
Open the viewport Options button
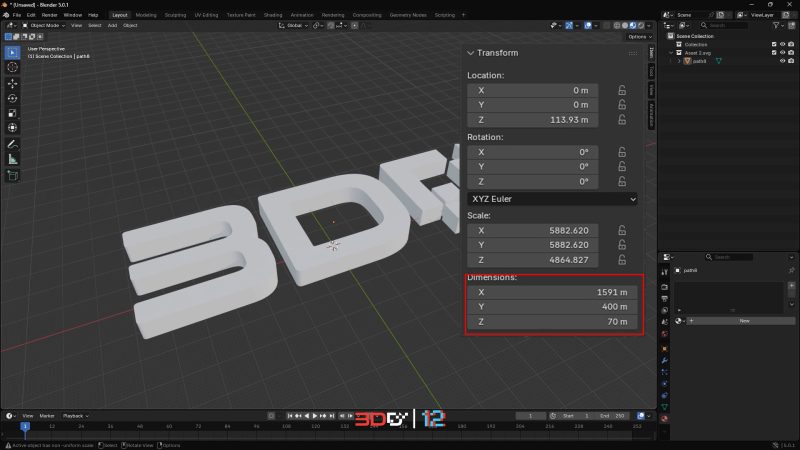coord(639,37)
